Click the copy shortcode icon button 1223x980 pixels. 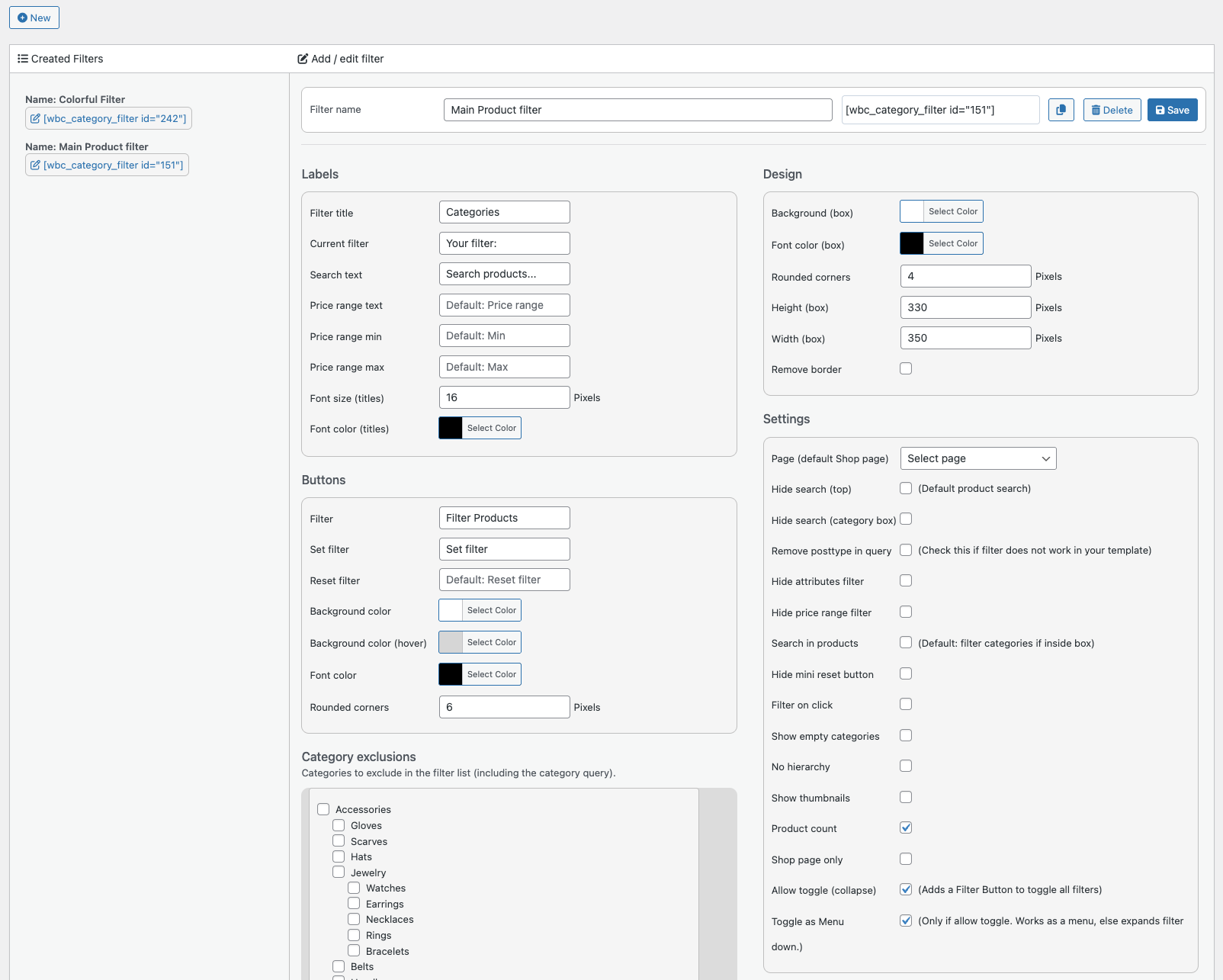[x=1061, y=110]
